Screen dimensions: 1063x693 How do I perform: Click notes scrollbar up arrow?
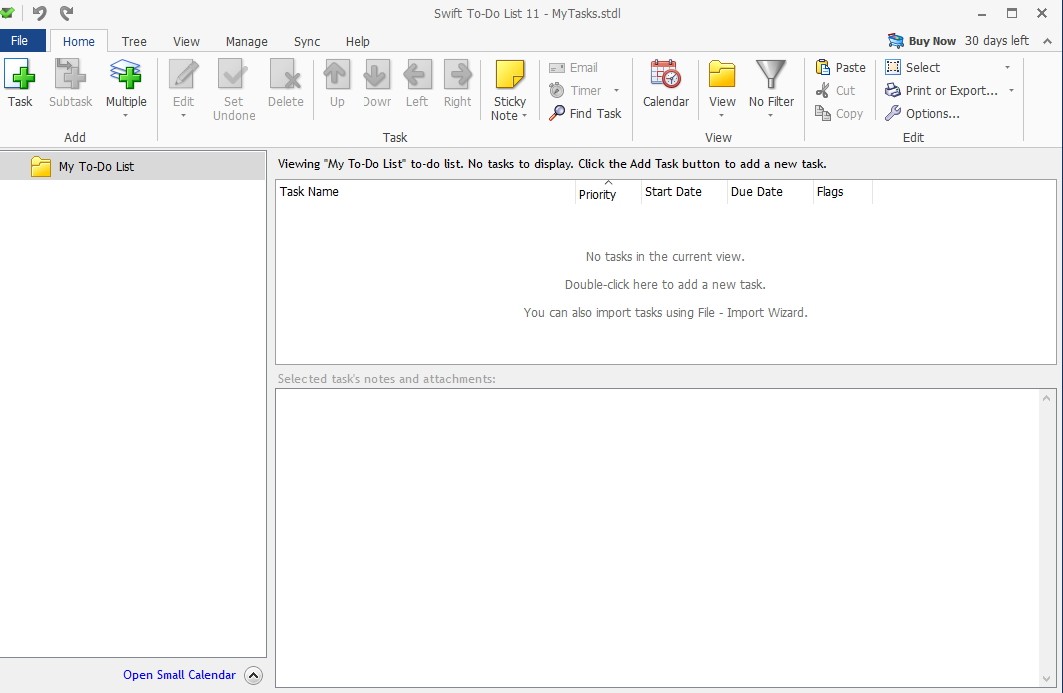point(1047,398)
